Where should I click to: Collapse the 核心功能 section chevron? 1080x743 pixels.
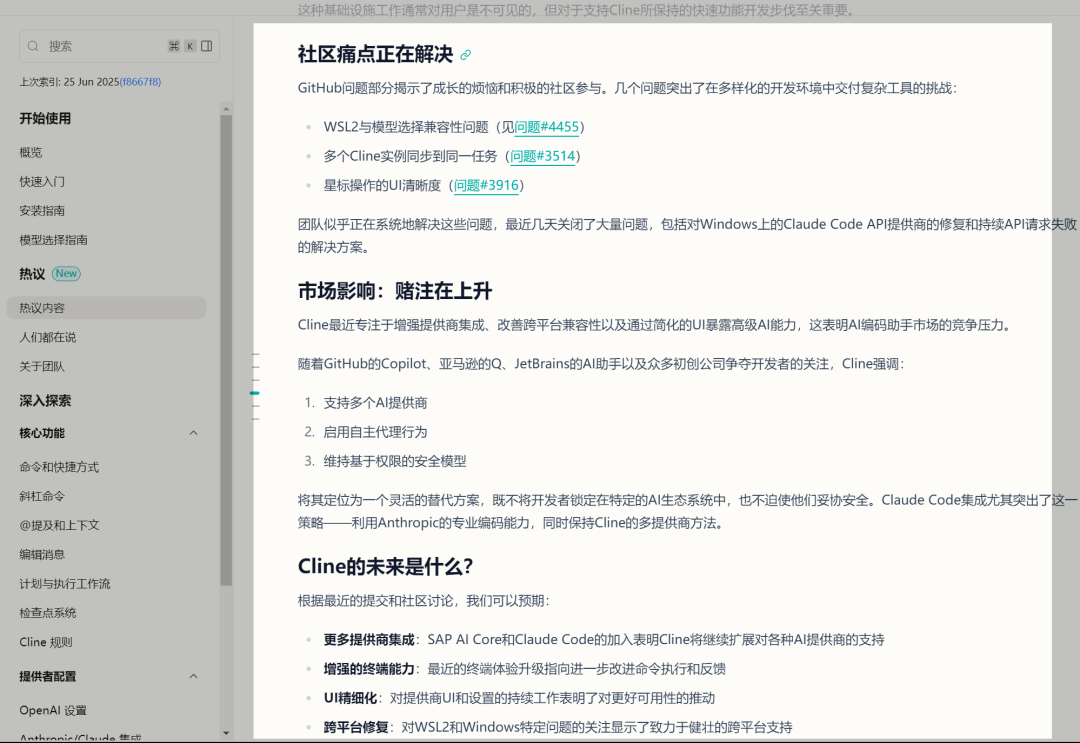click(194, 433)
